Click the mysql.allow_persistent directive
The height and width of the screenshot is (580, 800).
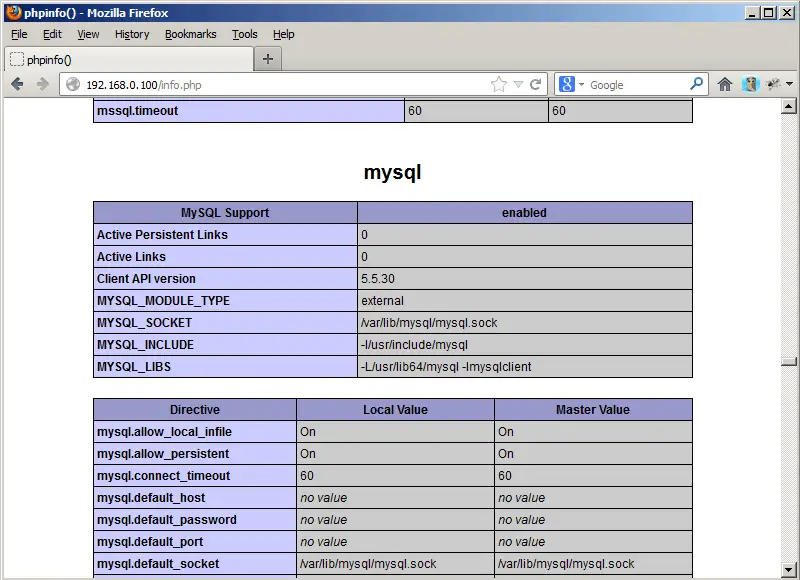(x=163, y=453)
